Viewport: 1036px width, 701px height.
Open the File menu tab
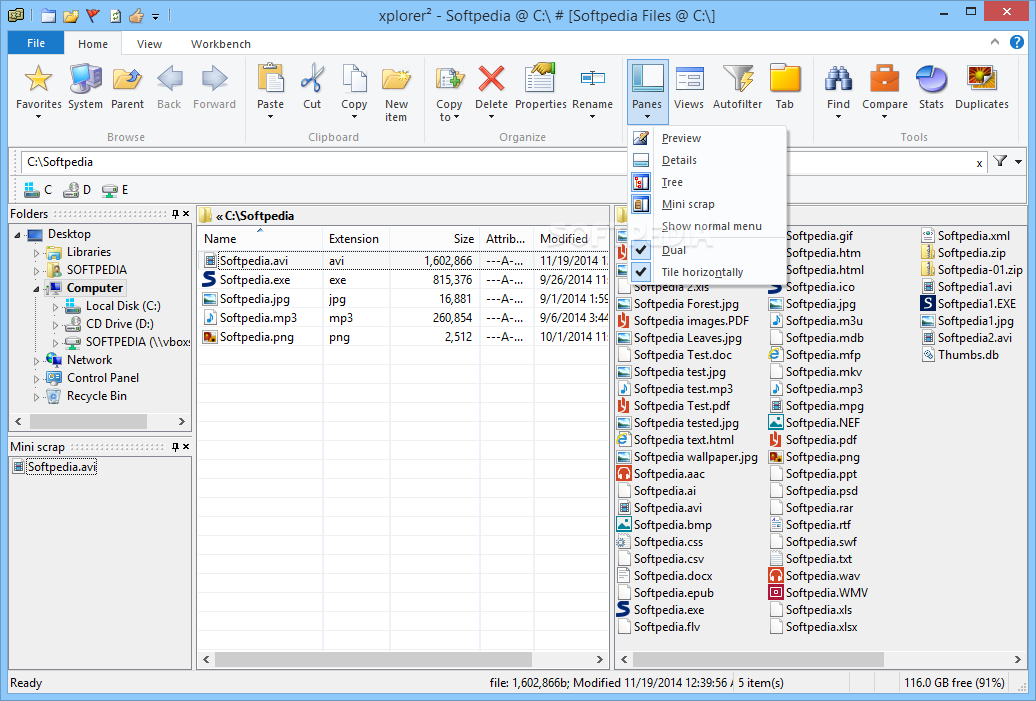coord(36,43)
